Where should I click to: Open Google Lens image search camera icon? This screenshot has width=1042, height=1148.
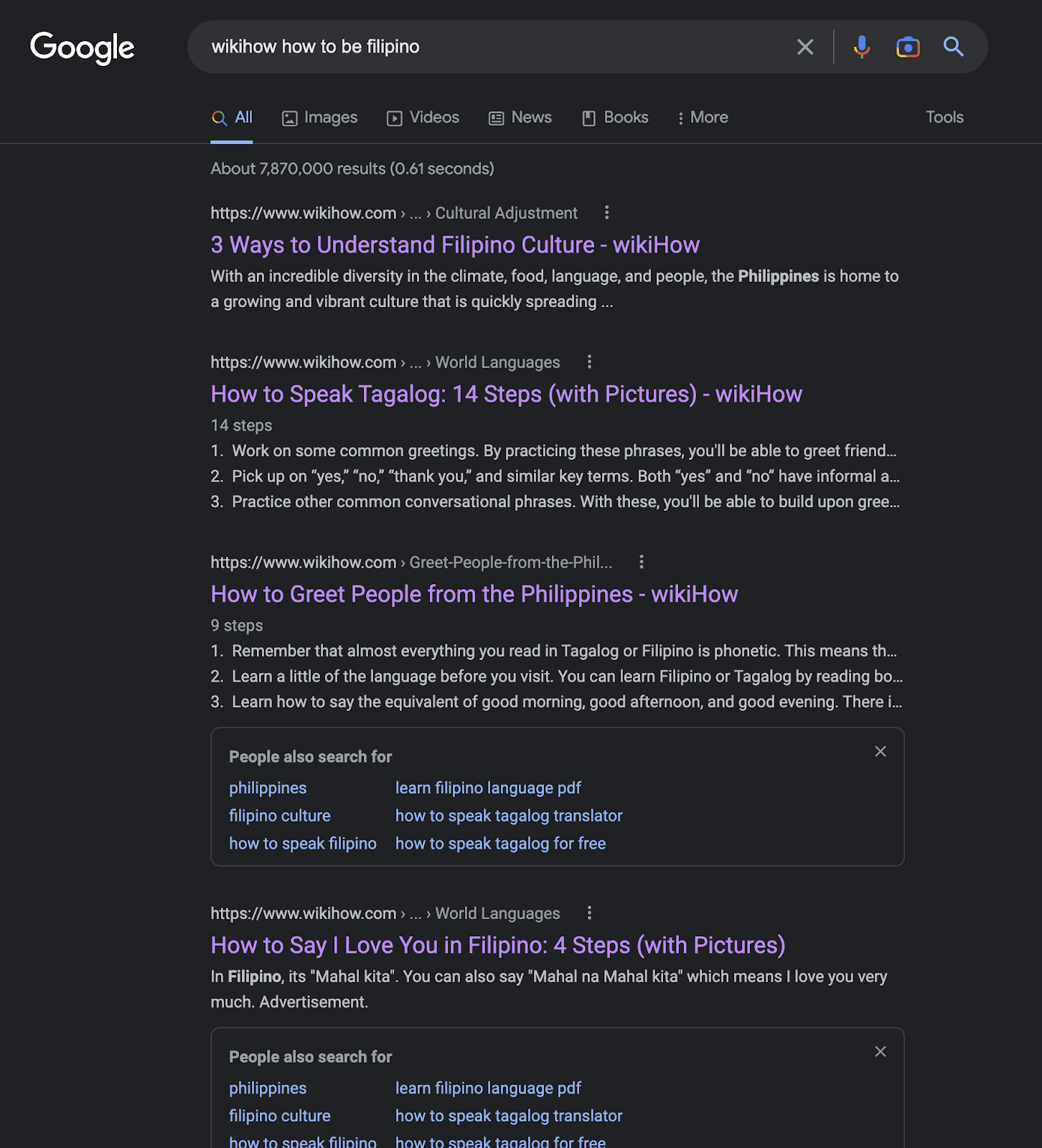coord(908,47)
